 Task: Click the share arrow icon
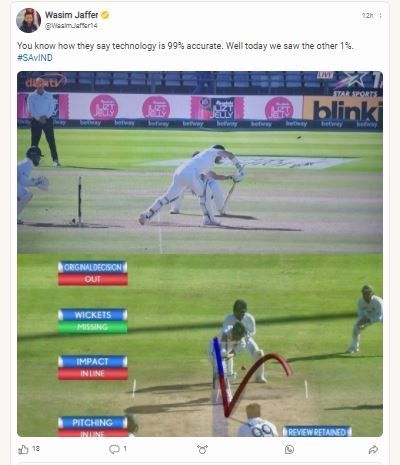tap(373, 450)
